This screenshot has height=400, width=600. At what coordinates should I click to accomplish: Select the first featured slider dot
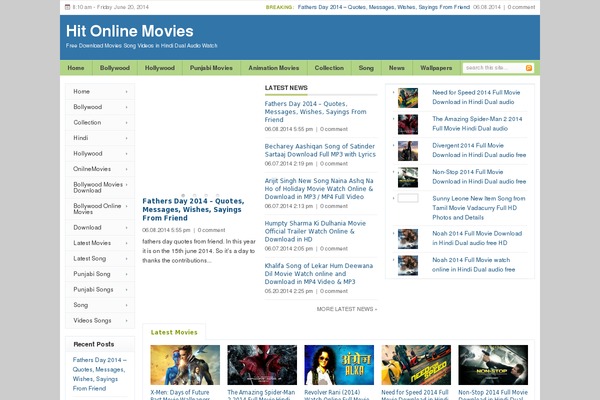[183, 195]
